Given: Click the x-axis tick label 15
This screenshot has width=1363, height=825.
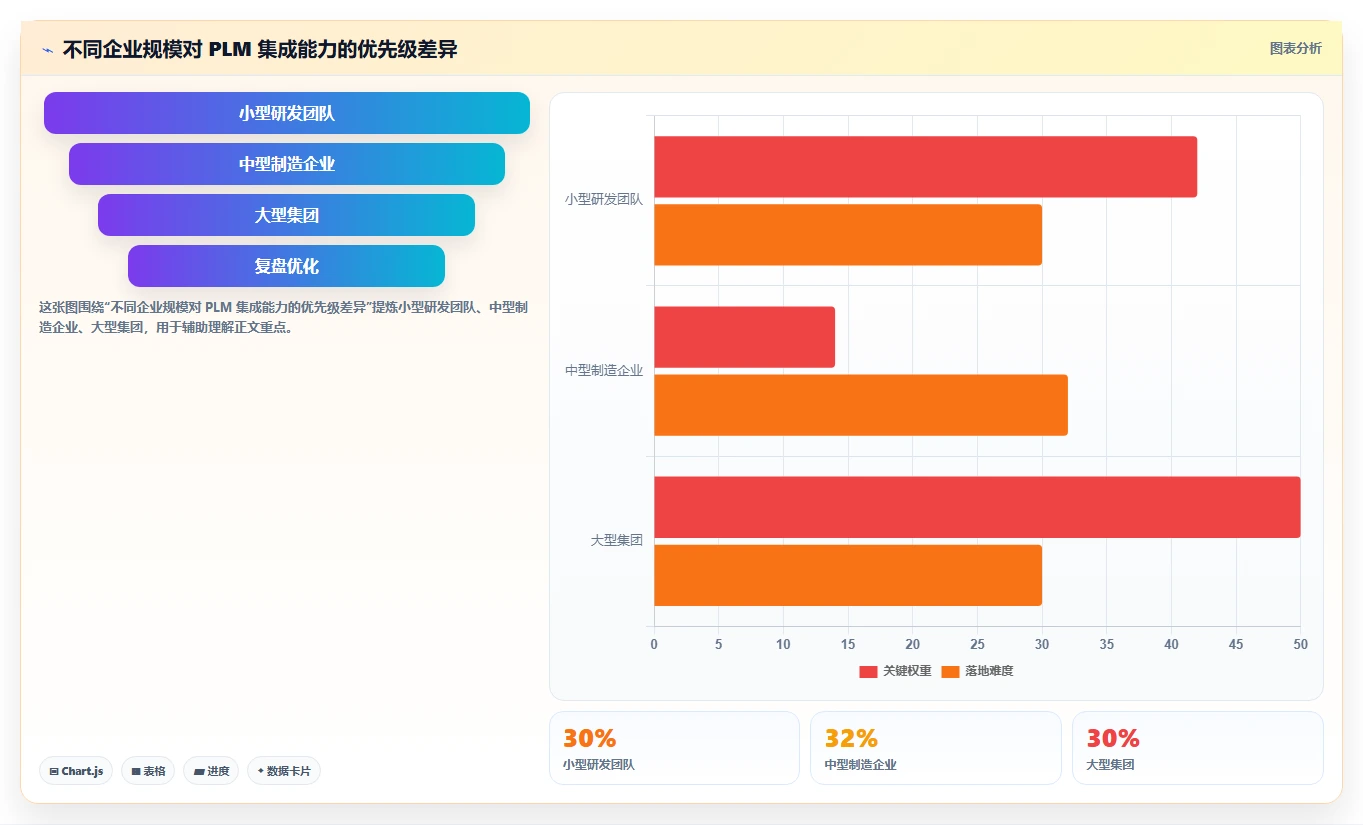Looking at the screenshot, I should 848,645.
